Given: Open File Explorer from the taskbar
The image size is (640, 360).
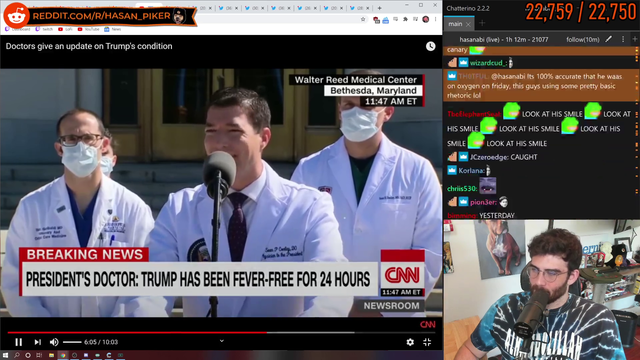Looking at the screenshot, I should click(51, 356).
